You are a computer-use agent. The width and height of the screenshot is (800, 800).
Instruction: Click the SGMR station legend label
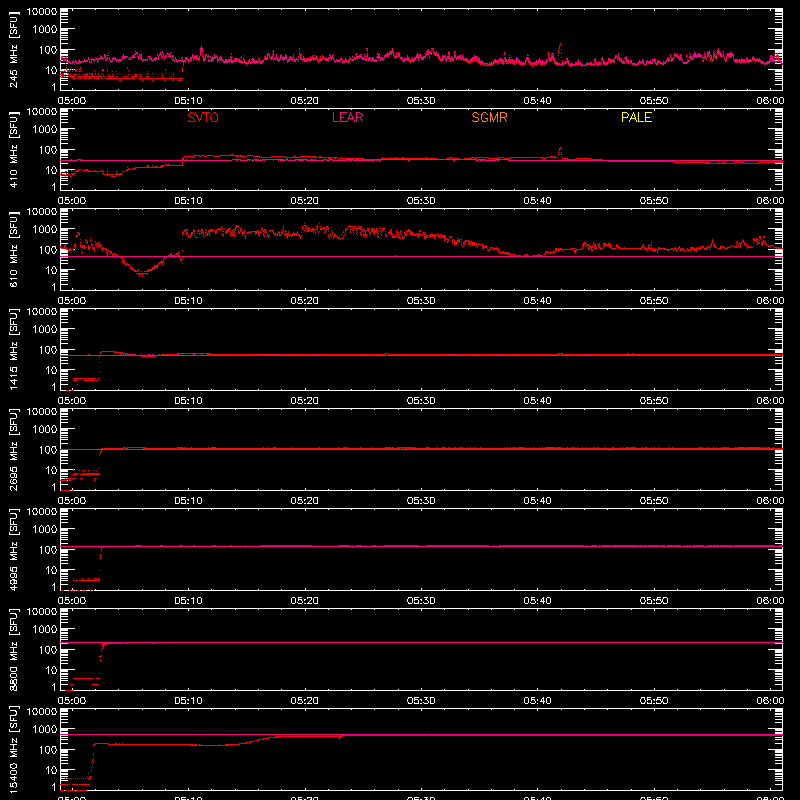point(489,117)
